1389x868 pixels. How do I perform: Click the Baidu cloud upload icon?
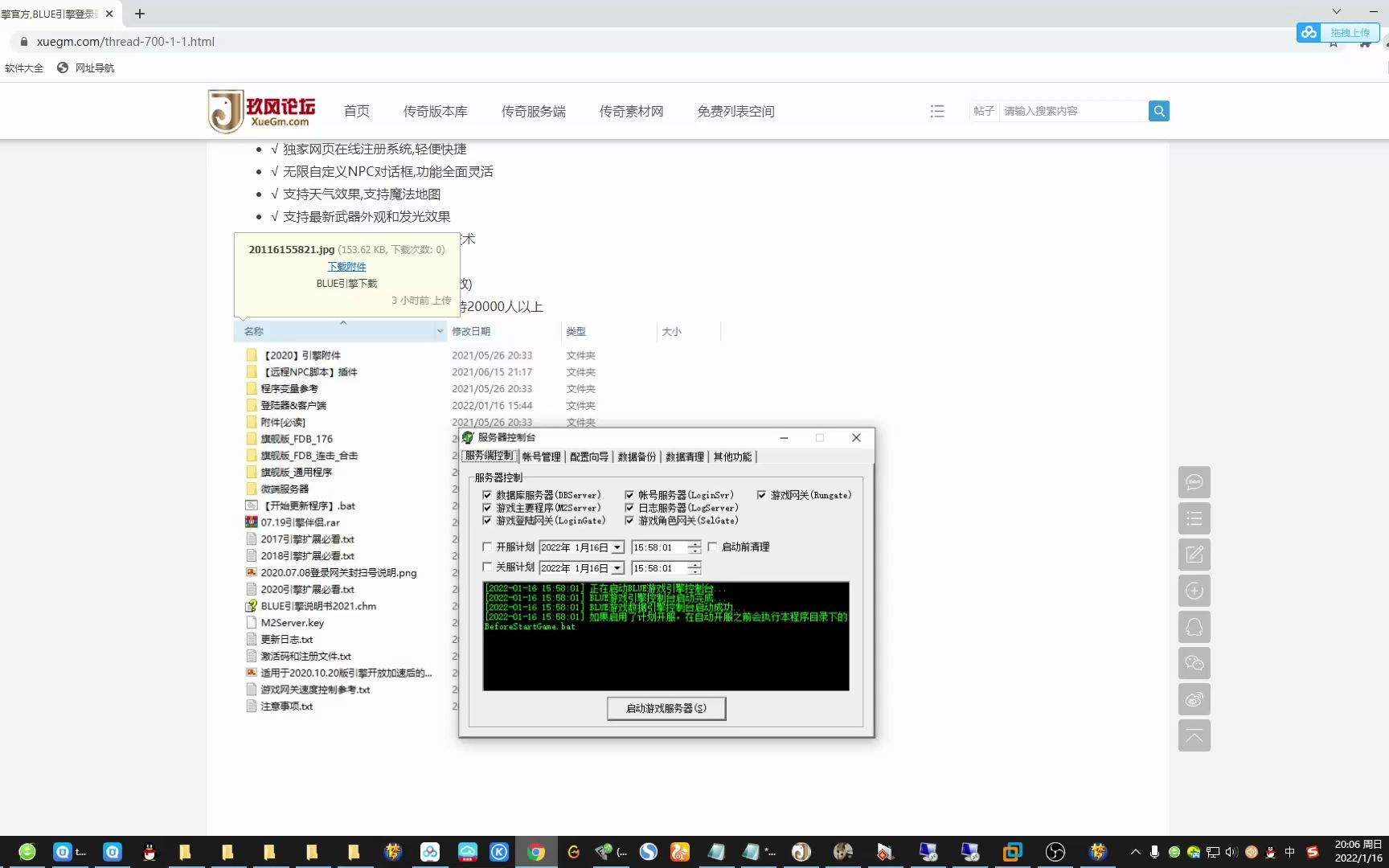point(1309,32)
